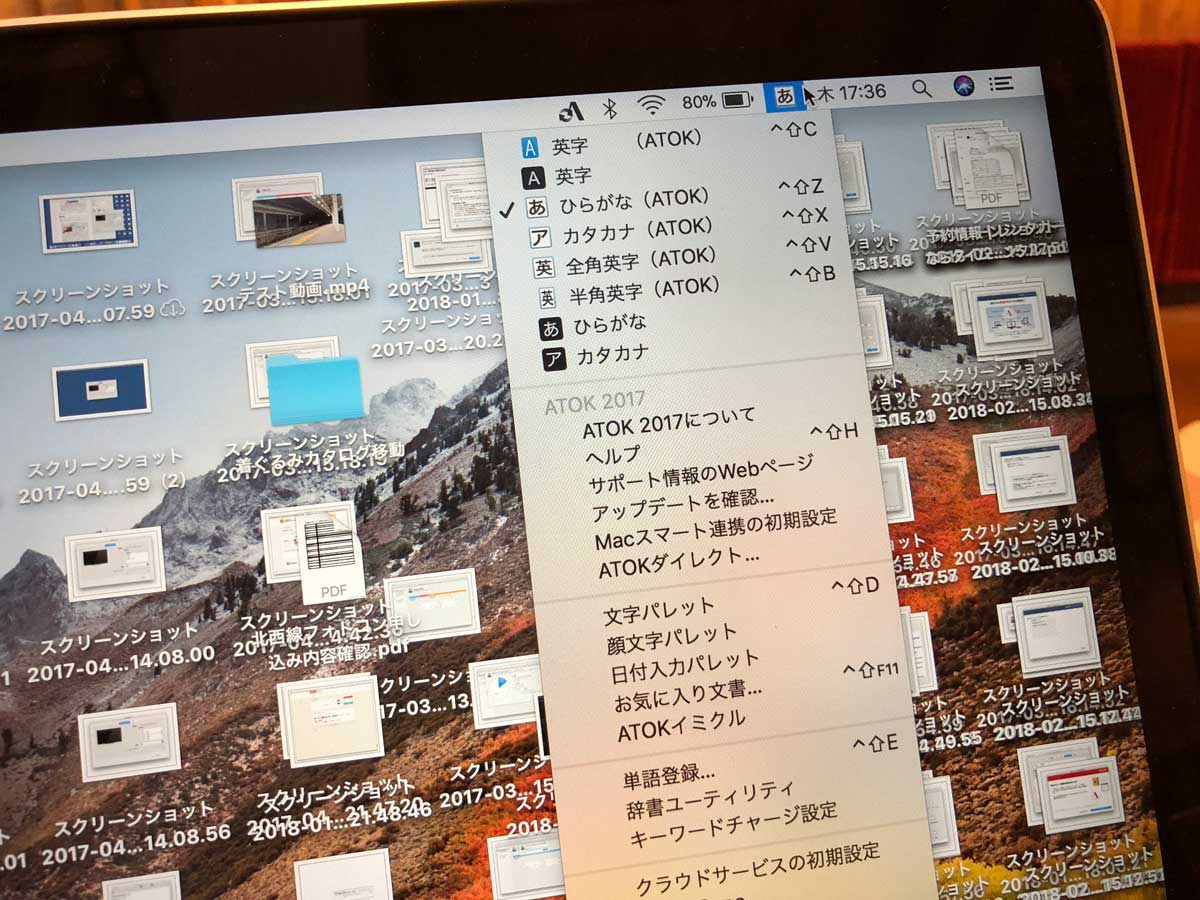The width and height of the screenshot is (1200, 900).
Task: Select screenshot 2017-04...14.08.00 thumbnail
Action: point(115,563)
